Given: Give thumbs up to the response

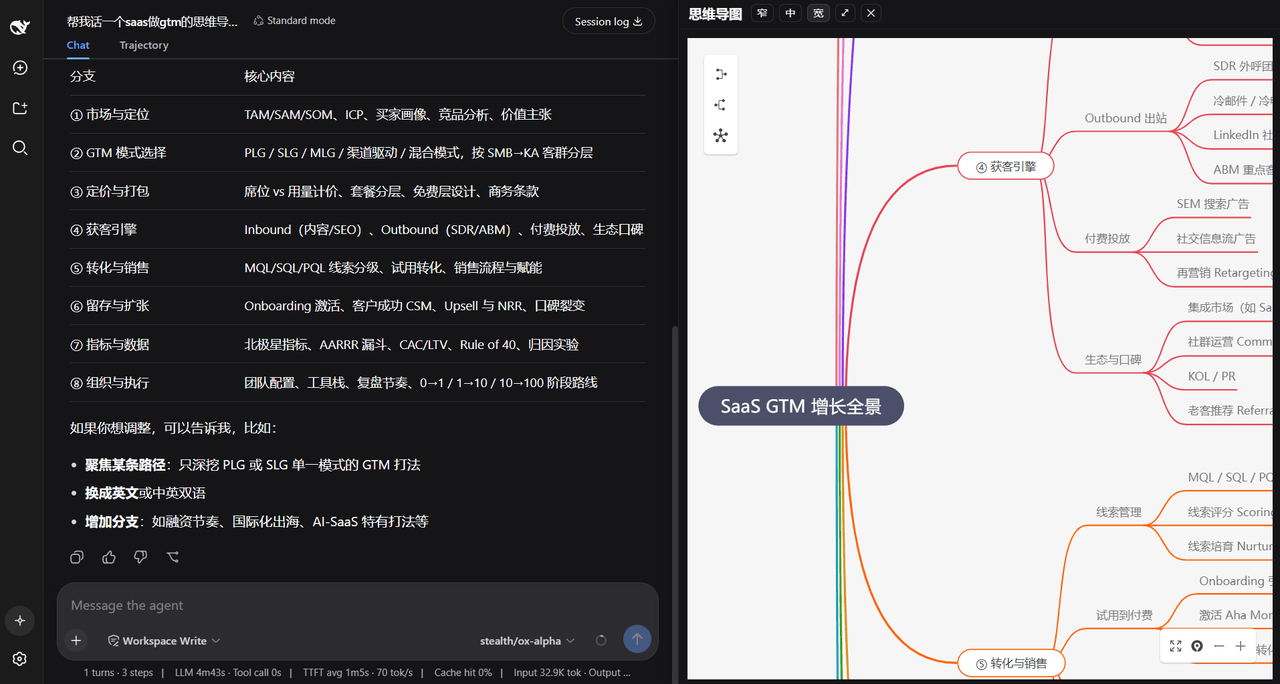Looking at the screenshot, I should [x=109, y=557].
